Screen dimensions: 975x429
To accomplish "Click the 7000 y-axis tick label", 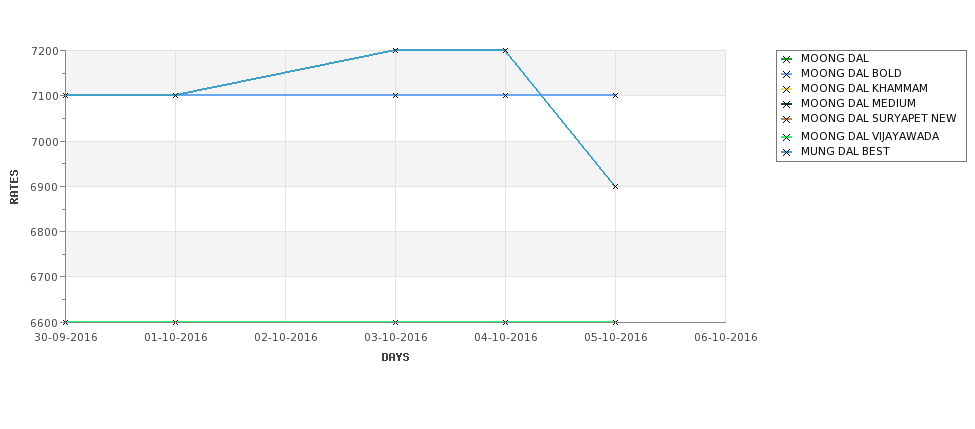I will (x=47, y=142).
